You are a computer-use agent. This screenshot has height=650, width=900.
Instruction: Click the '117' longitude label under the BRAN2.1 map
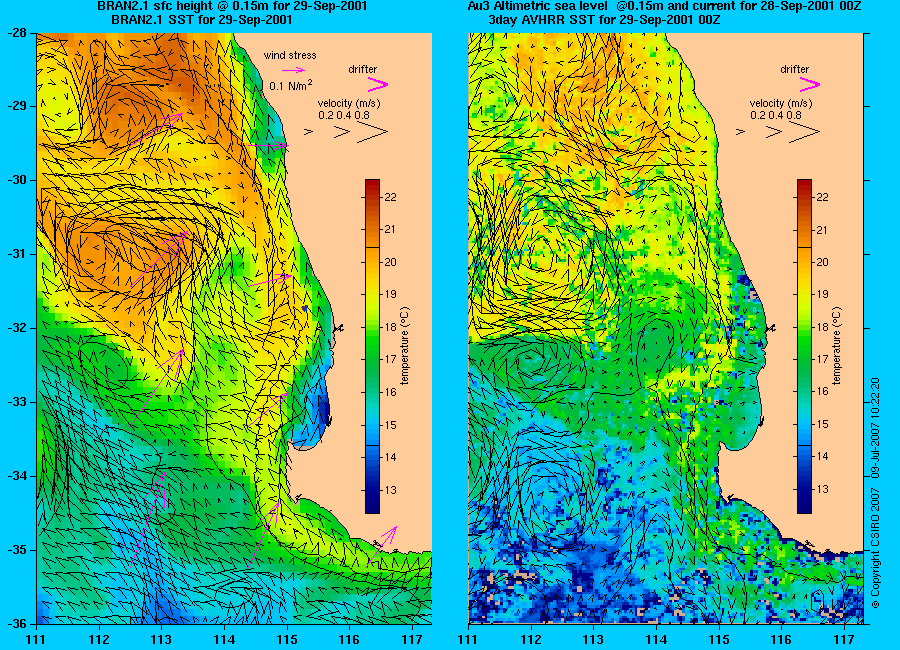[412, 640]
